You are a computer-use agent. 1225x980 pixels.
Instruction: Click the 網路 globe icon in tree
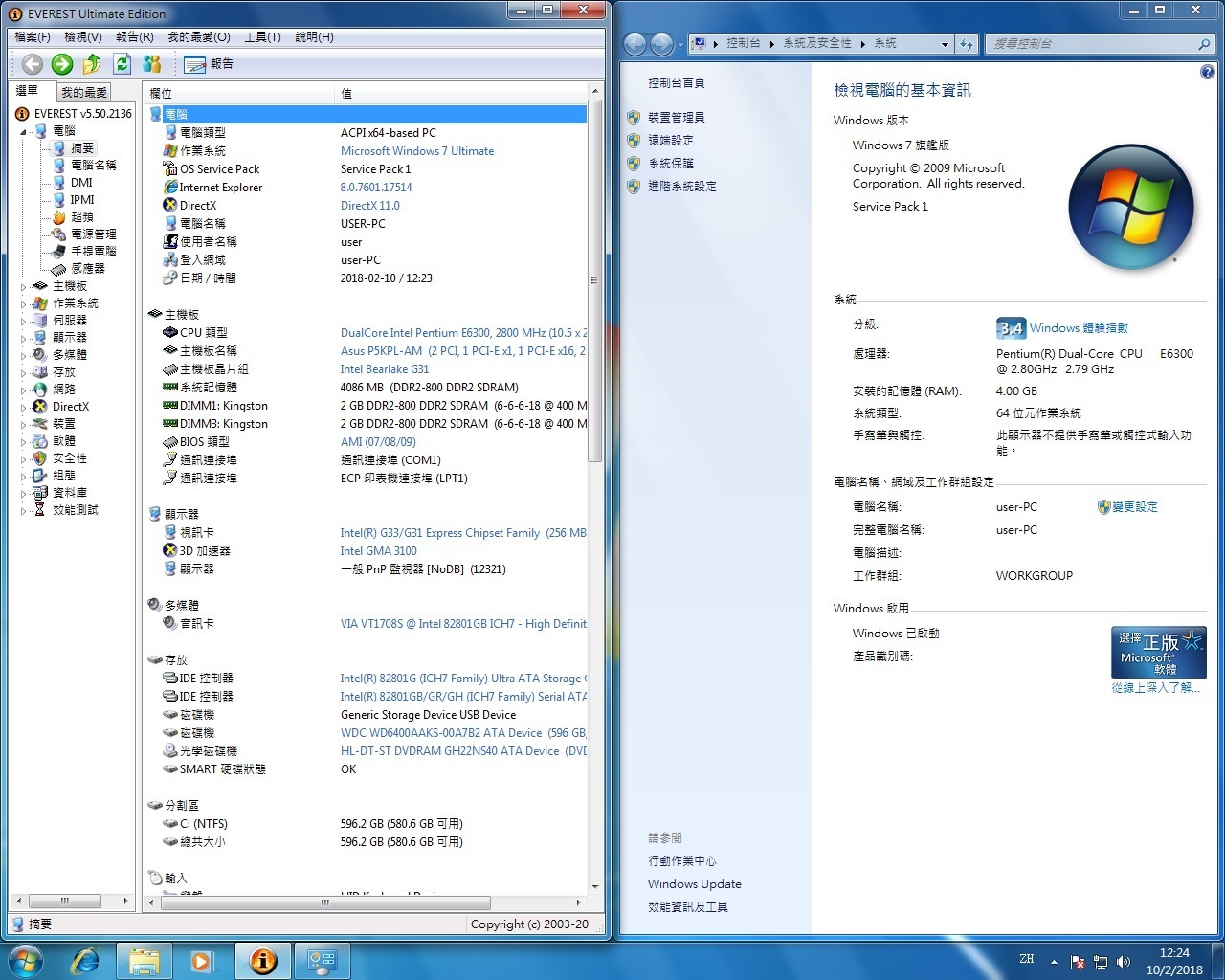(x=40, y=390)
